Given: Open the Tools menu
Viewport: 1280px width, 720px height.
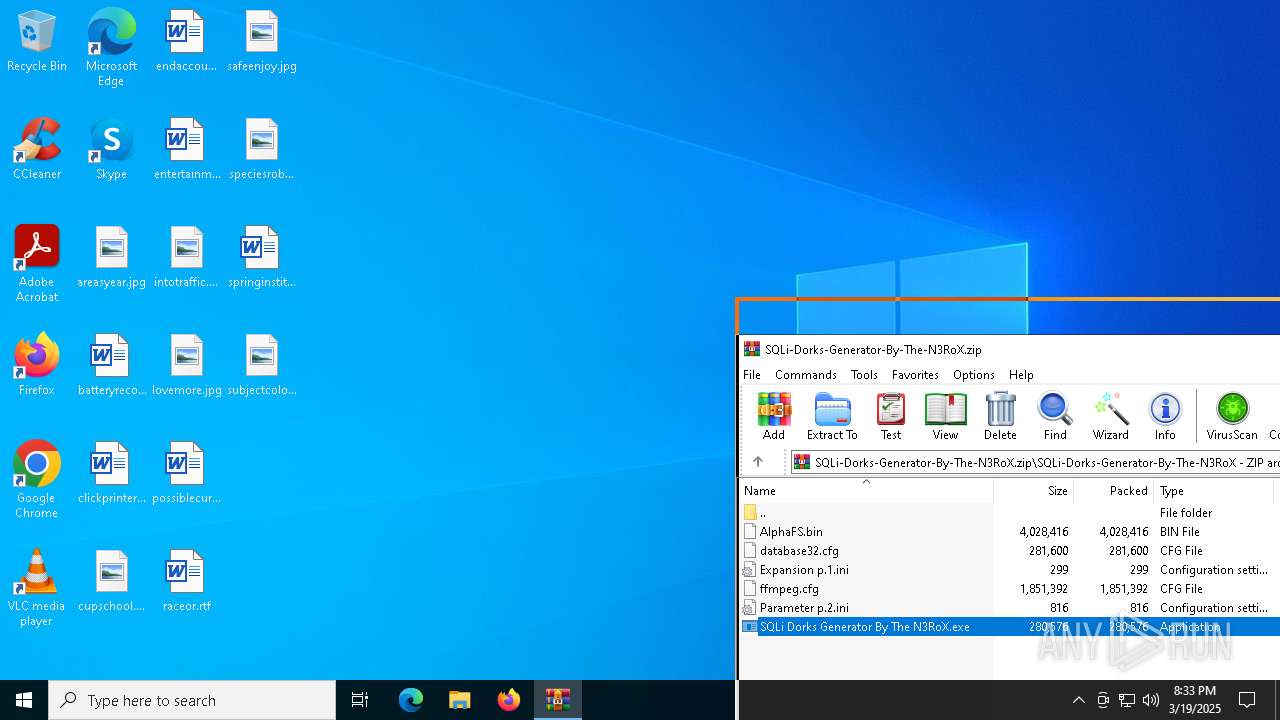Looking at the screenshot, I should click(864, 375).
